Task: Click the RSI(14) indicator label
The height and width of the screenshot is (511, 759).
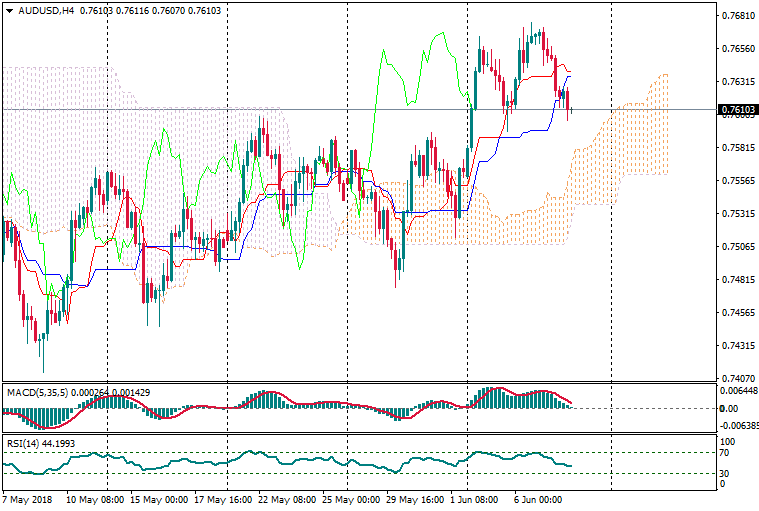Action: 23,443
